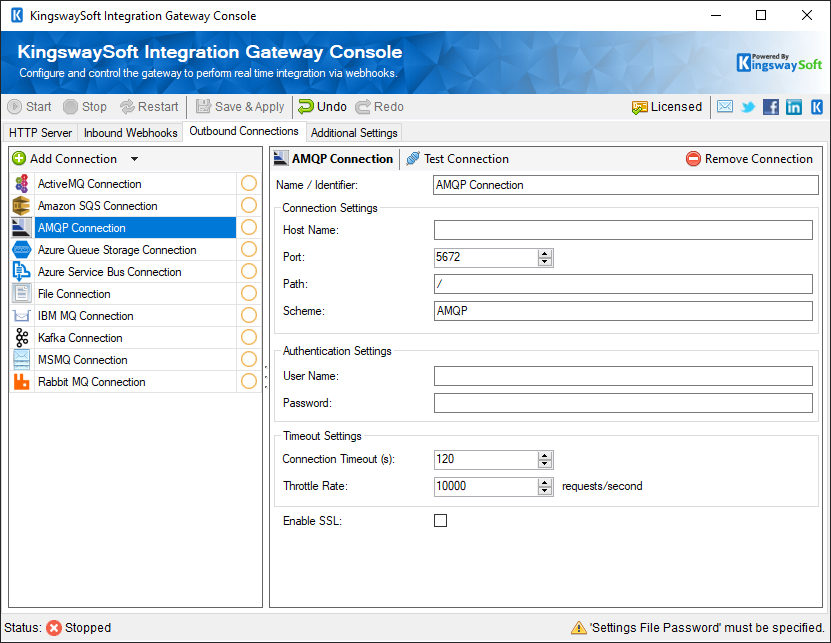Click the MSMQ Connection icon
The width and height of the screenshot is (831, 643).
22,360
